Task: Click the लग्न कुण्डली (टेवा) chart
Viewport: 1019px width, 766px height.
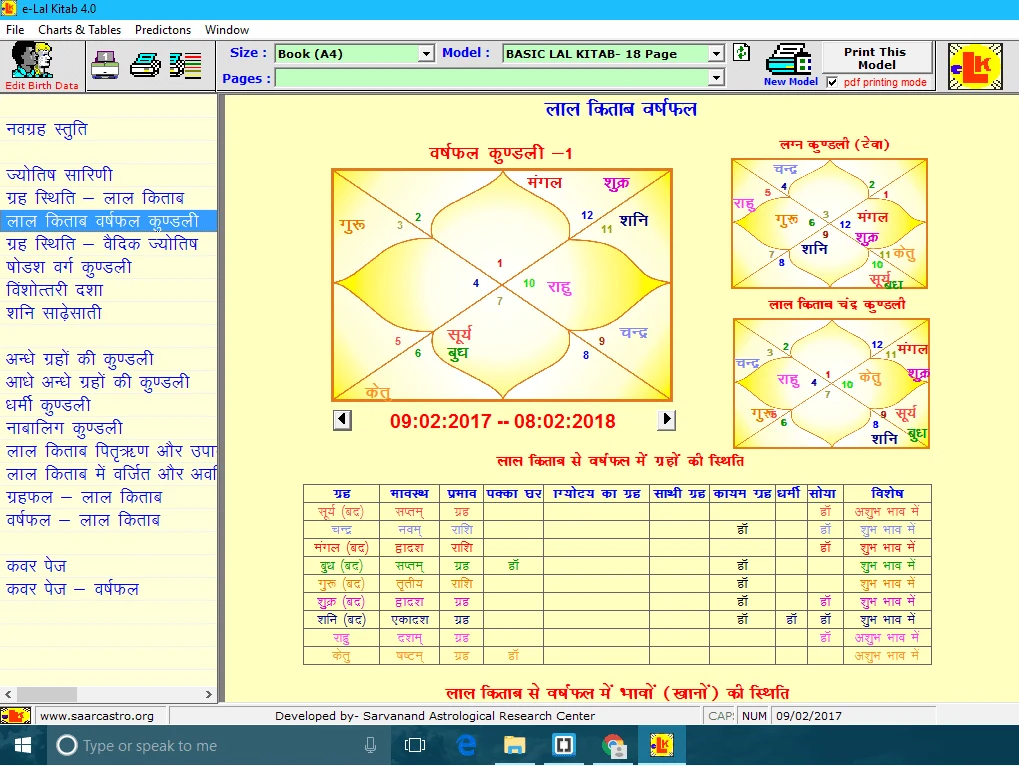Action: 829,223
